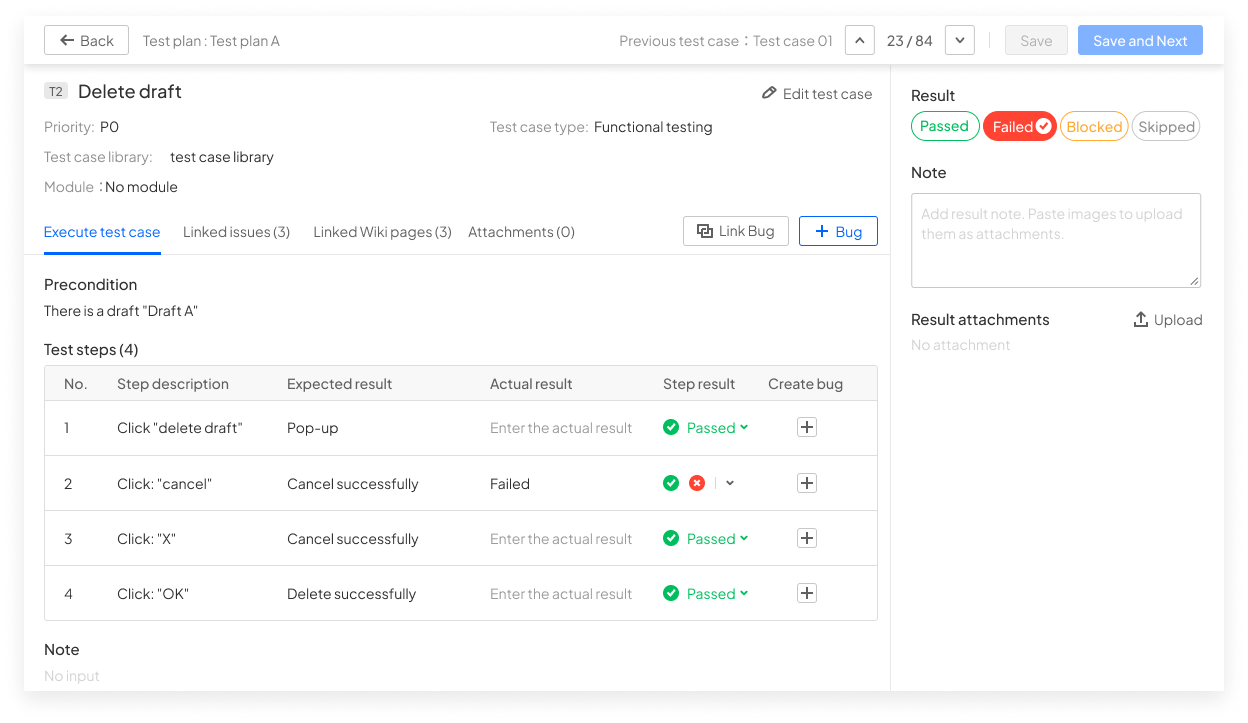Mark step 2 as passed with green check
1248x723 pixels.
coord(671,483)
